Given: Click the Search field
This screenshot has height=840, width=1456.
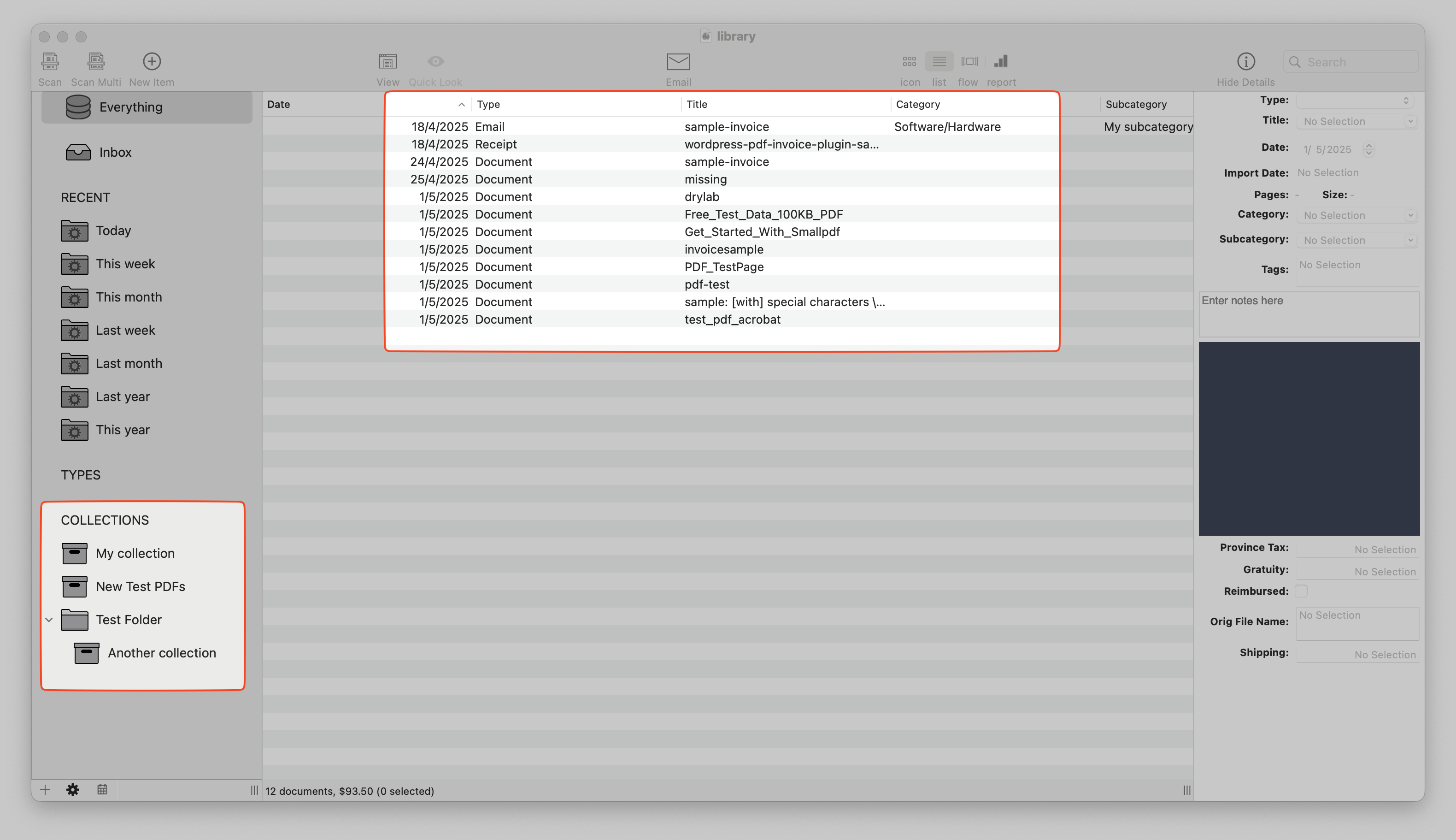Looking at the screenshot, I should pyautogui.click(x=1350, y=62).
